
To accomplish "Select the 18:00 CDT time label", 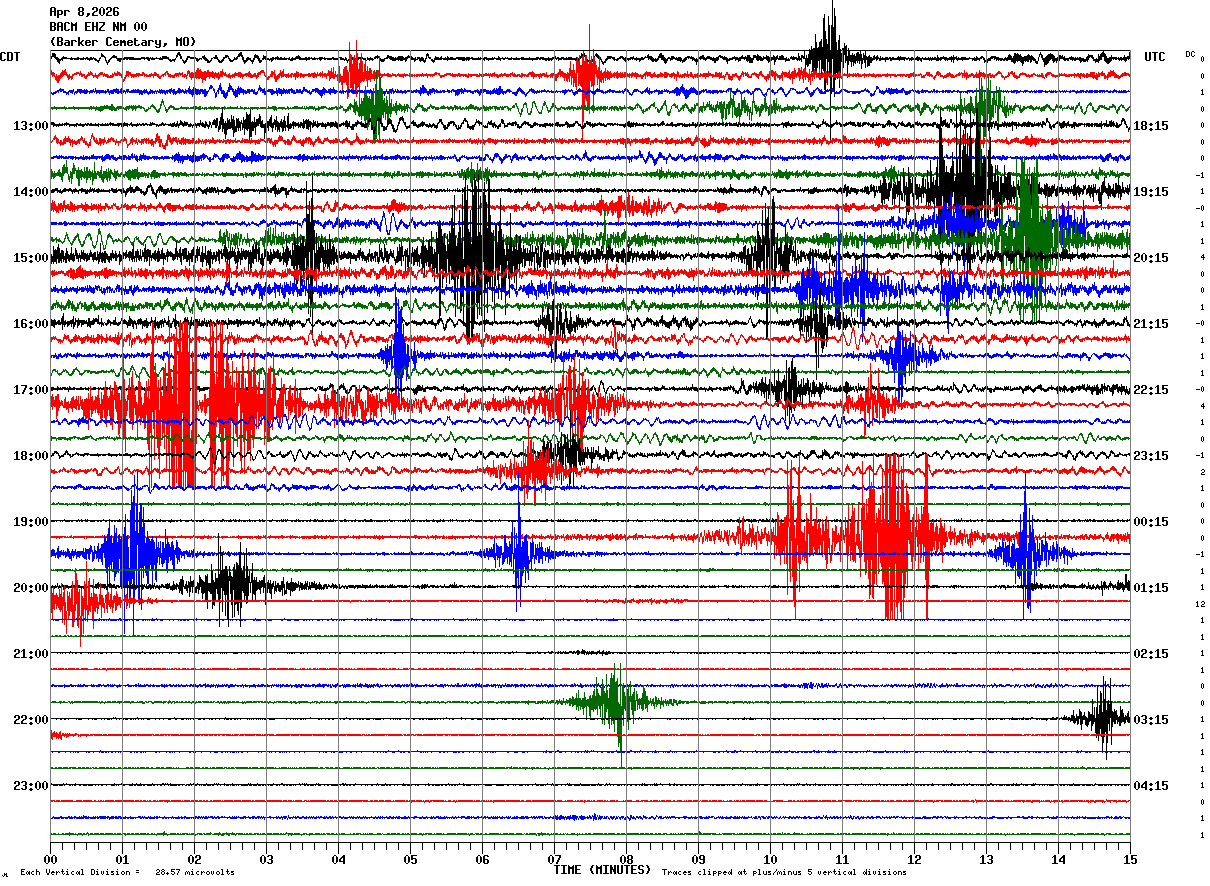I will tap(31, 456).
